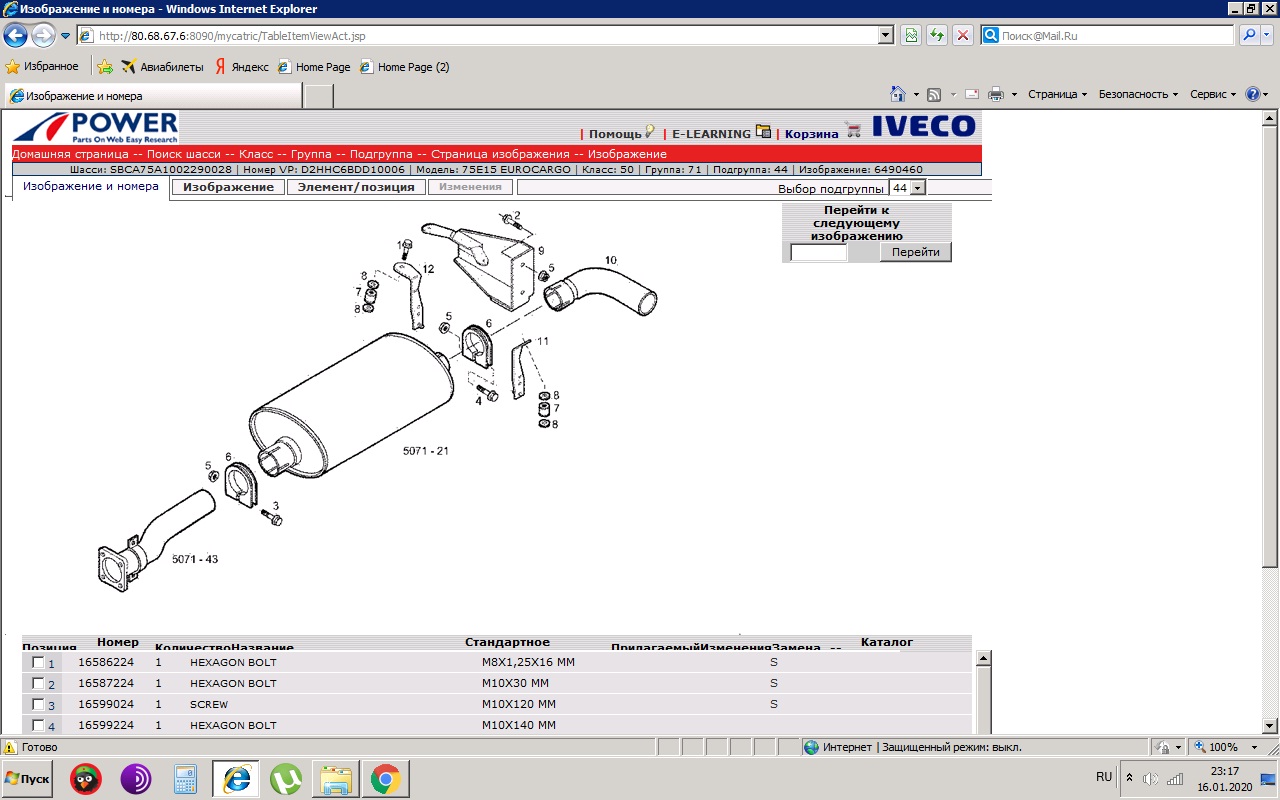Switch to the Элемент/позиция tab
The height and width of the screenshot is (800, 1280).
(x=356, y=187)
